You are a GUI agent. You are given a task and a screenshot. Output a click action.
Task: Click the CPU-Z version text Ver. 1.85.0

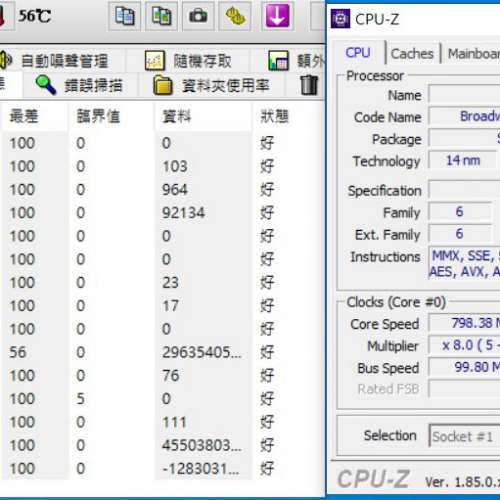463,482
